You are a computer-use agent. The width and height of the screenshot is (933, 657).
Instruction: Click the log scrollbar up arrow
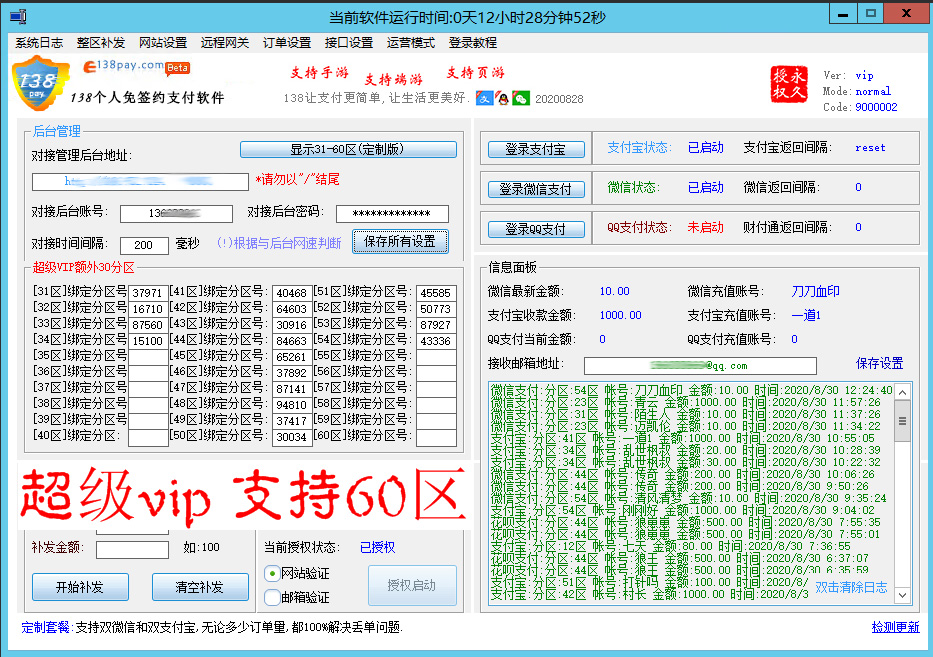click(x=903, y=392)
